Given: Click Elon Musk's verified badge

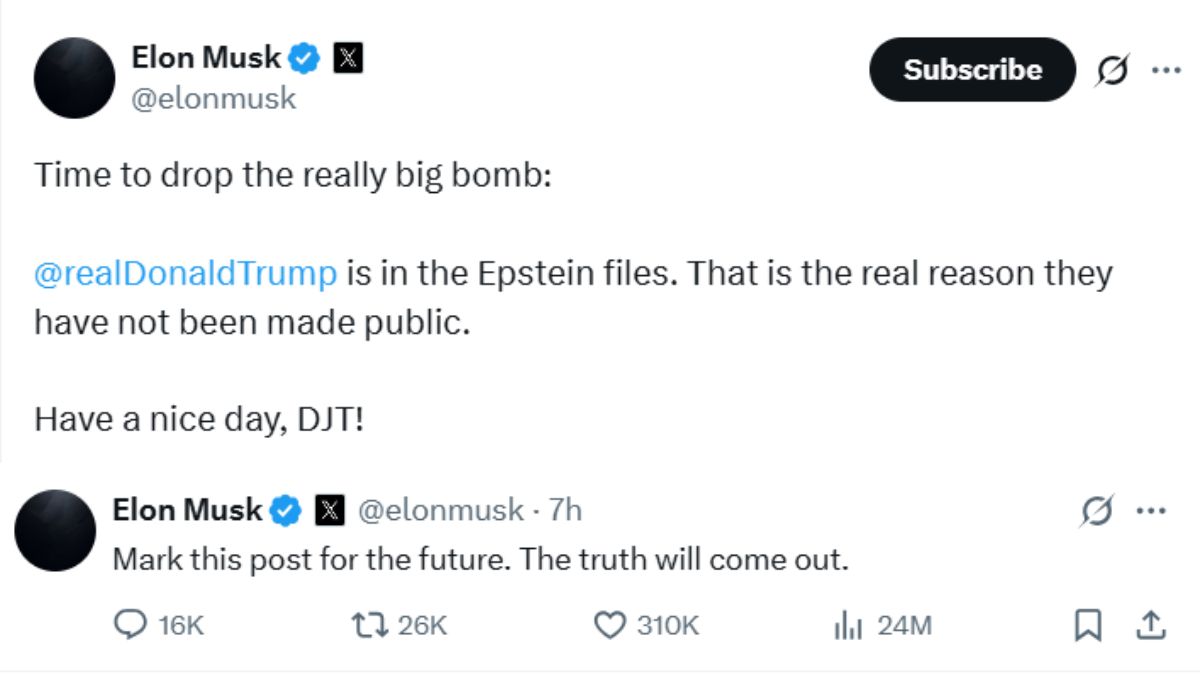Looking at the screenshot, I should pos(303,57).
